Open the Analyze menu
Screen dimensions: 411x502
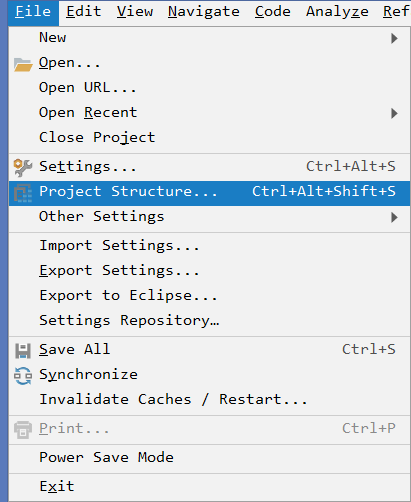(337, 12)
